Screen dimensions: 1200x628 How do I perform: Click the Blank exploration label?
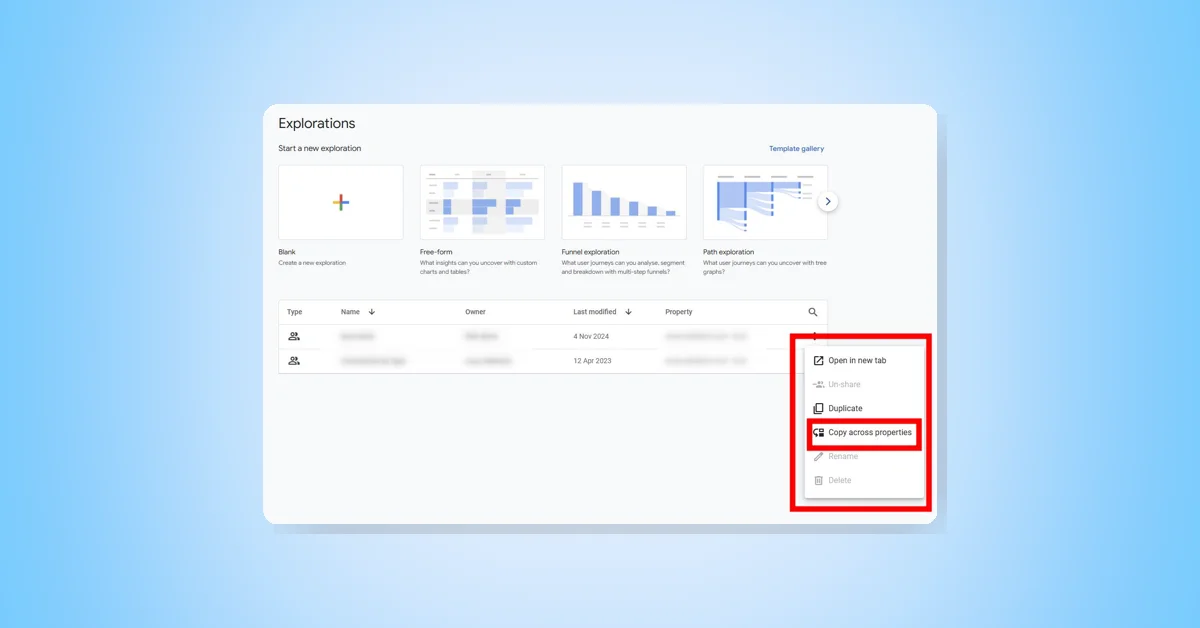click(x=287, y=252)
